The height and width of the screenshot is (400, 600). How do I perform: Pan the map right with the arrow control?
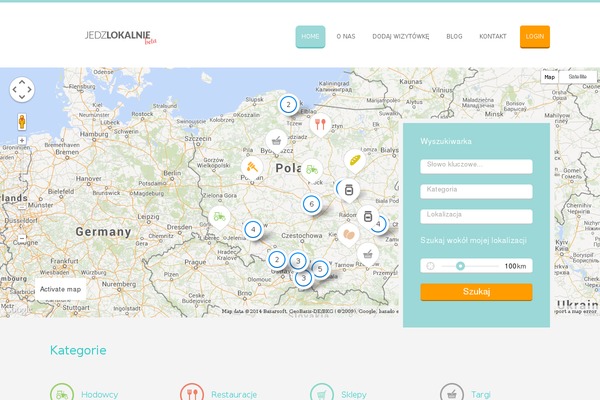29,90
